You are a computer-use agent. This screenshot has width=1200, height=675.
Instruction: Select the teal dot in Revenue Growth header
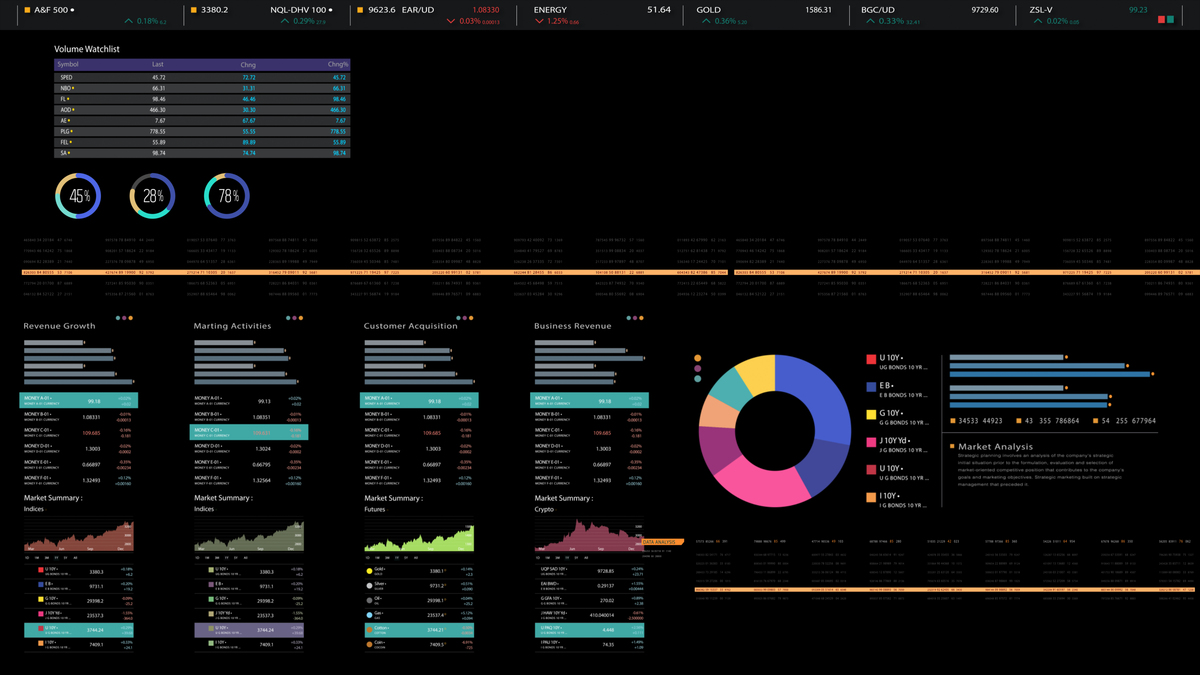[118, 318]
